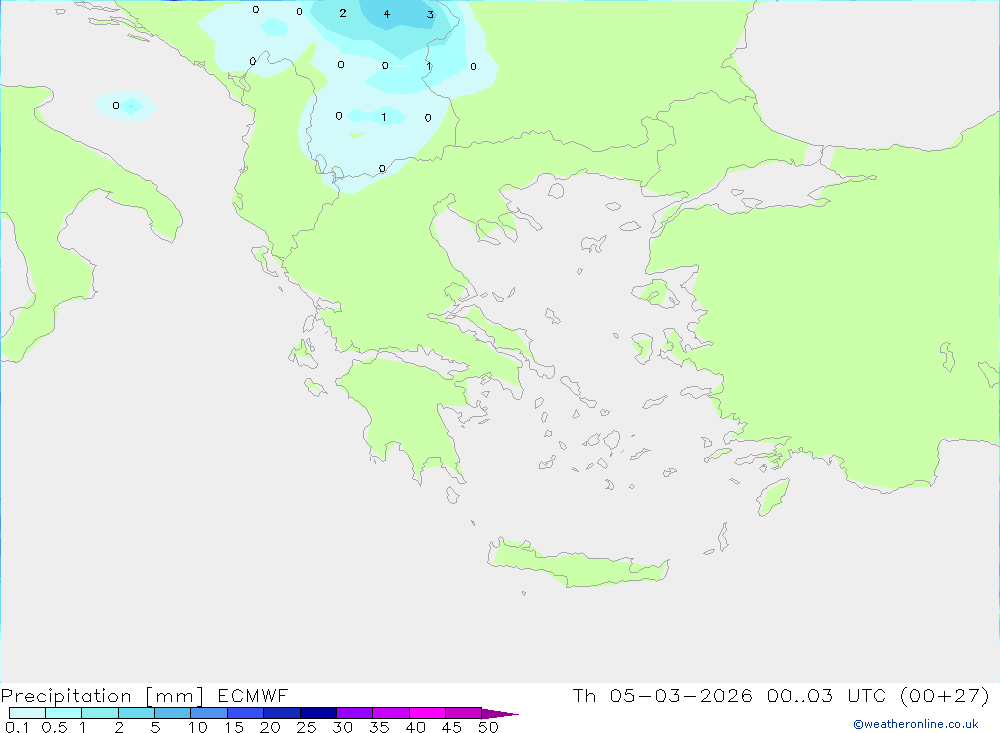Select the 30–35 mm purple legend swatch

tap(355, 713)
